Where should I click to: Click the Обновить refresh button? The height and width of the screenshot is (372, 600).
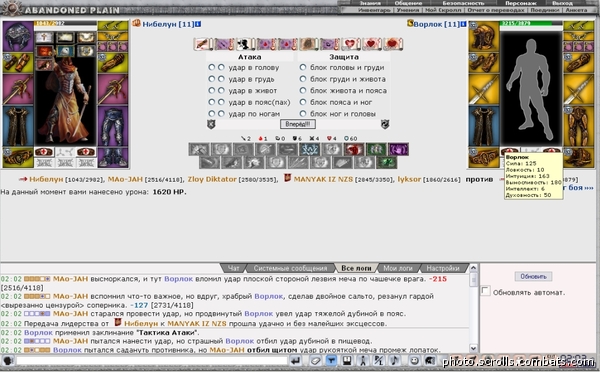(533, 276)
